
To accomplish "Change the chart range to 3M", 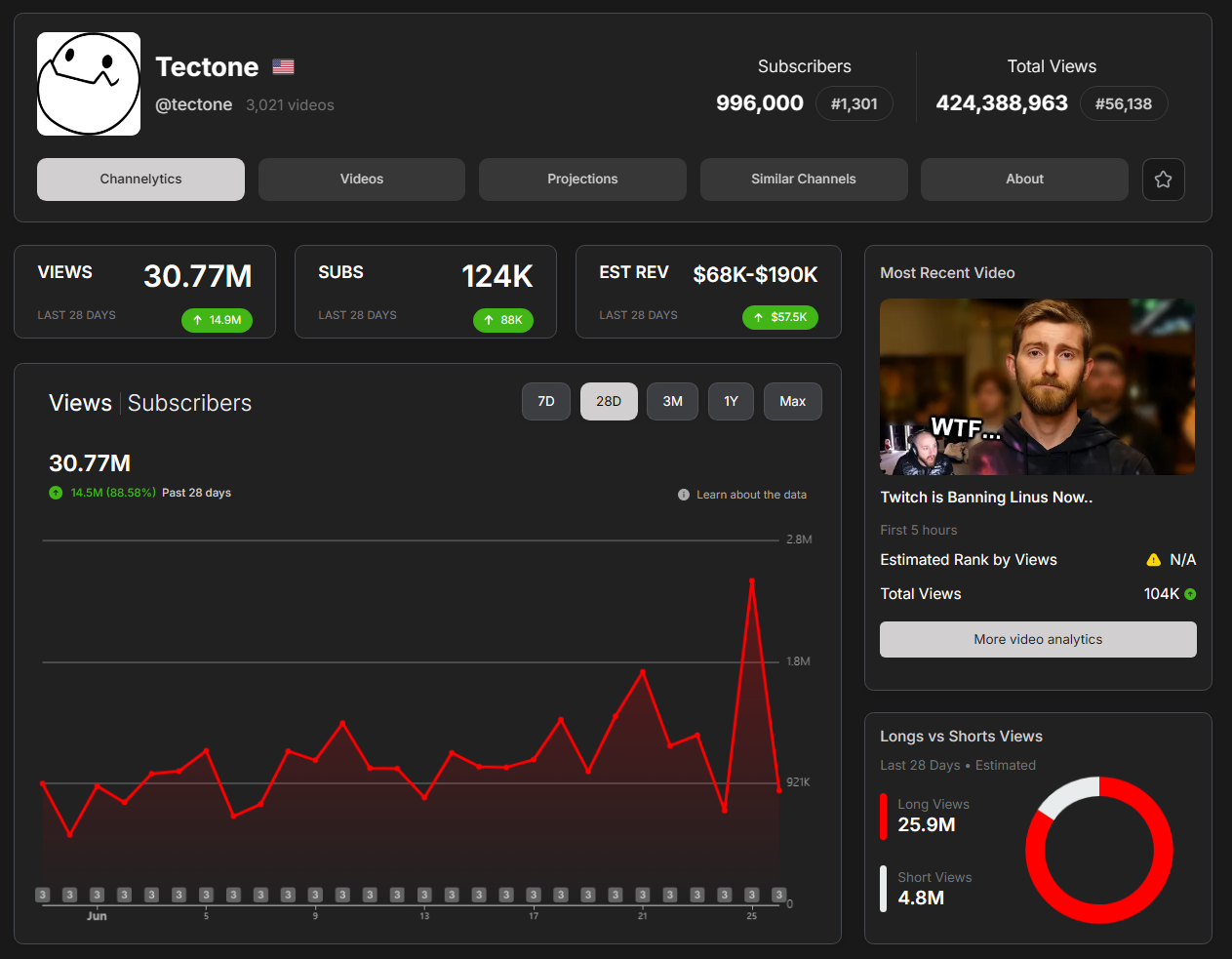I will point(673,401).
